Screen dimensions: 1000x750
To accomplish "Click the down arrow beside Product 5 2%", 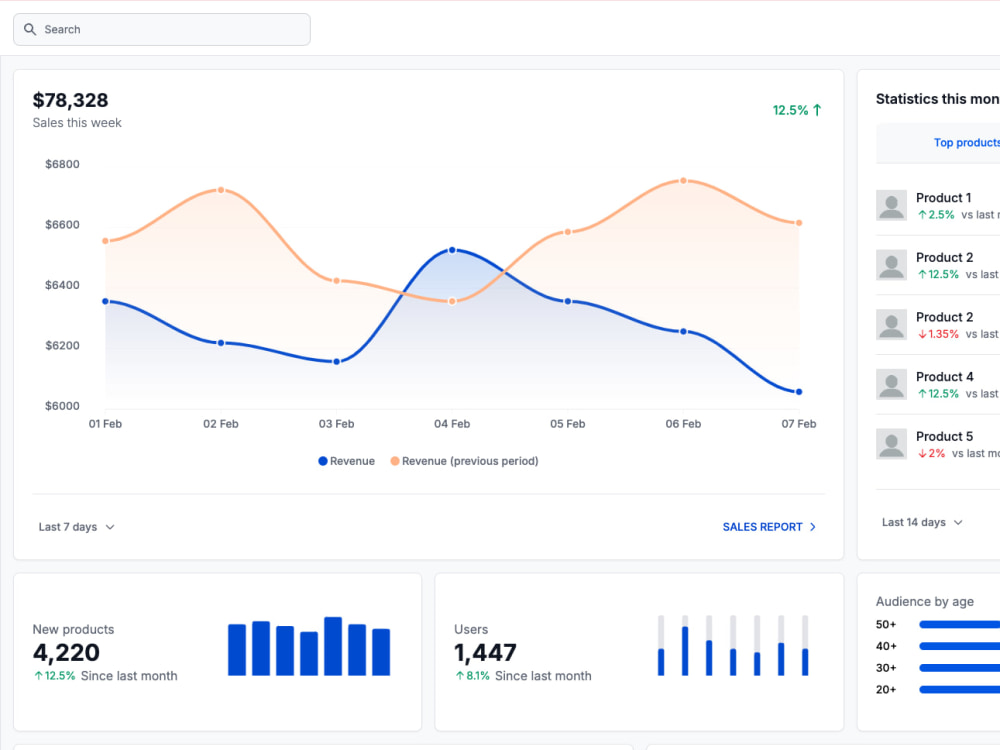I will point(922,453).
